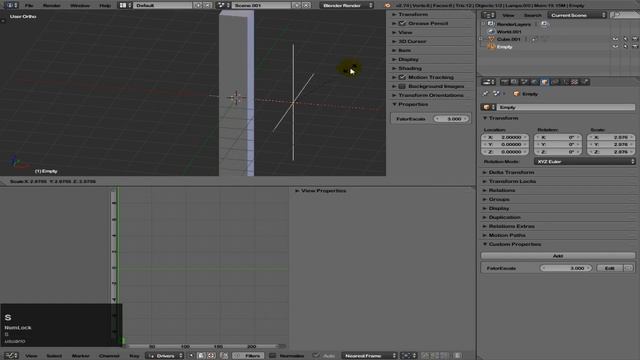Adjust the FatorEscala slider in 3D sidebar
Image resolution: width=640 pixels, height=360 pixels.
pyautogui.click(x=451, y=119)
